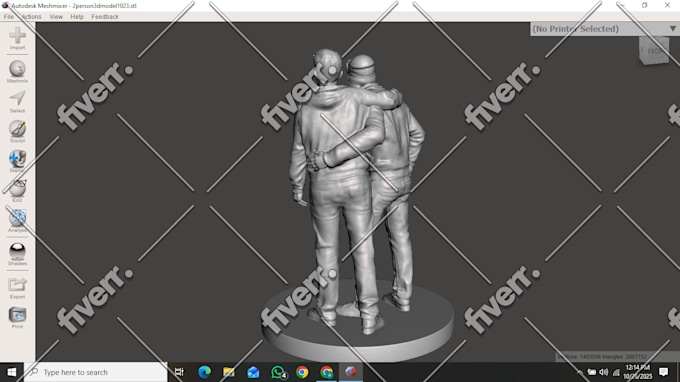Click the volume speaker tray icon
Screen dimensions: 680x382
coord(604,372)
